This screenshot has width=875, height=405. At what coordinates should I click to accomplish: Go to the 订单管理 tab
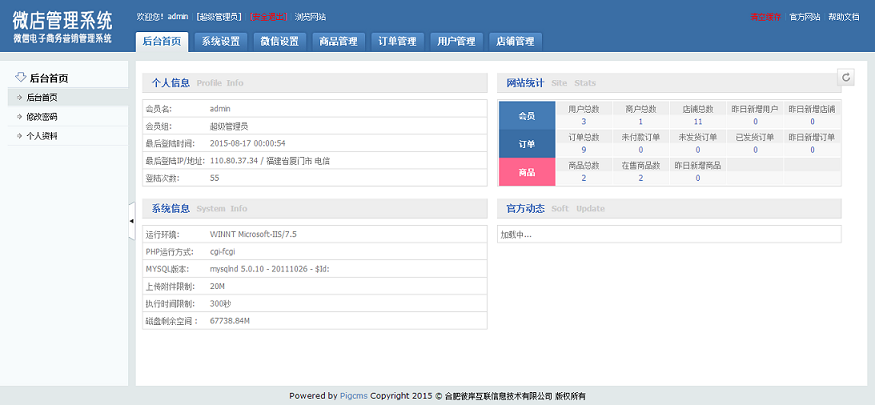pos(397,42)
